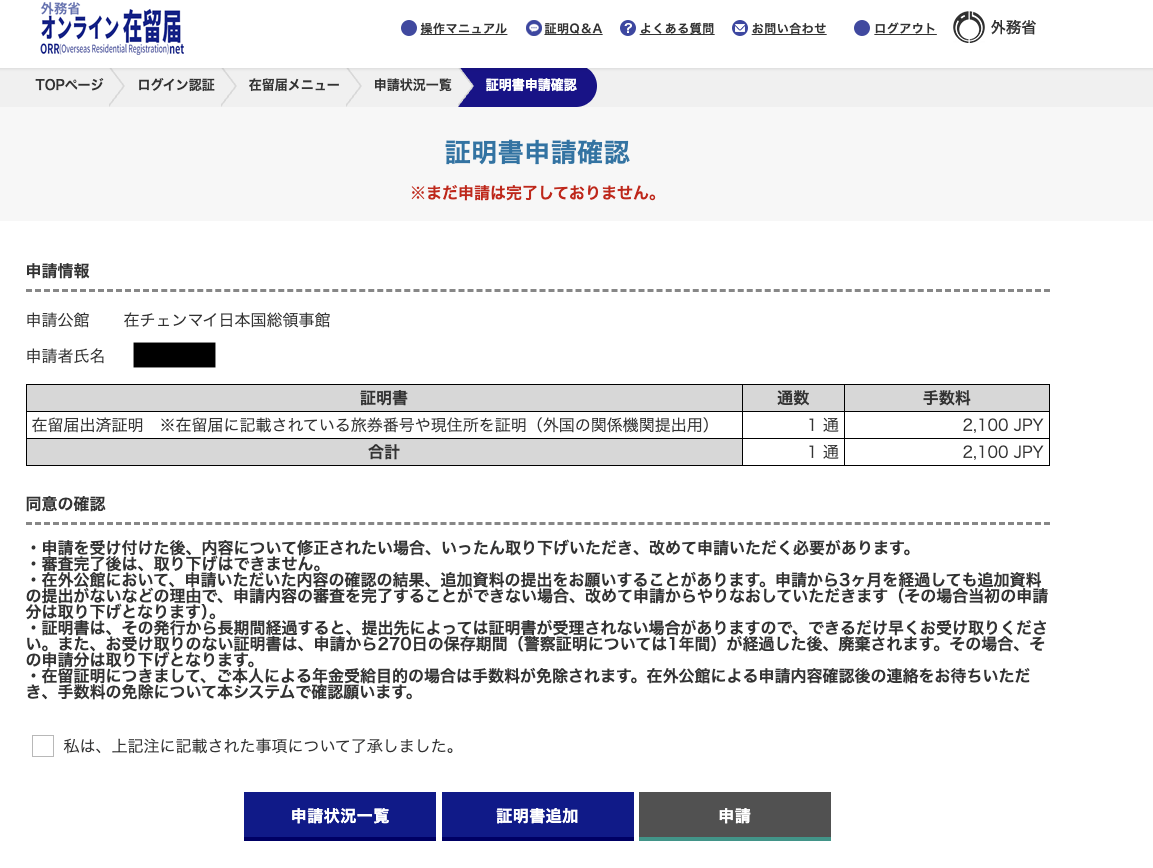The height and width of the screenshot is (868, 1153).
Task: Go to 申請状況一覧 breadcrumb step
Action: [413, 85]
